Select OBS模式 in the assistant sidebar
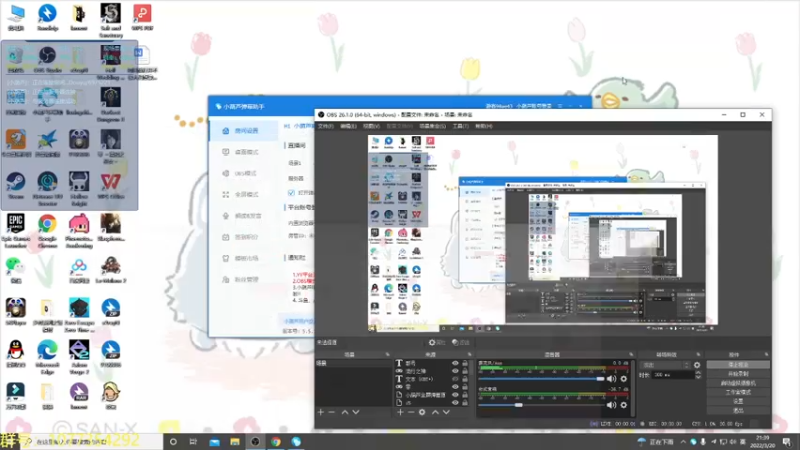Image resolution: width=800 pixels, height=450 pixels. click(244, 173)
